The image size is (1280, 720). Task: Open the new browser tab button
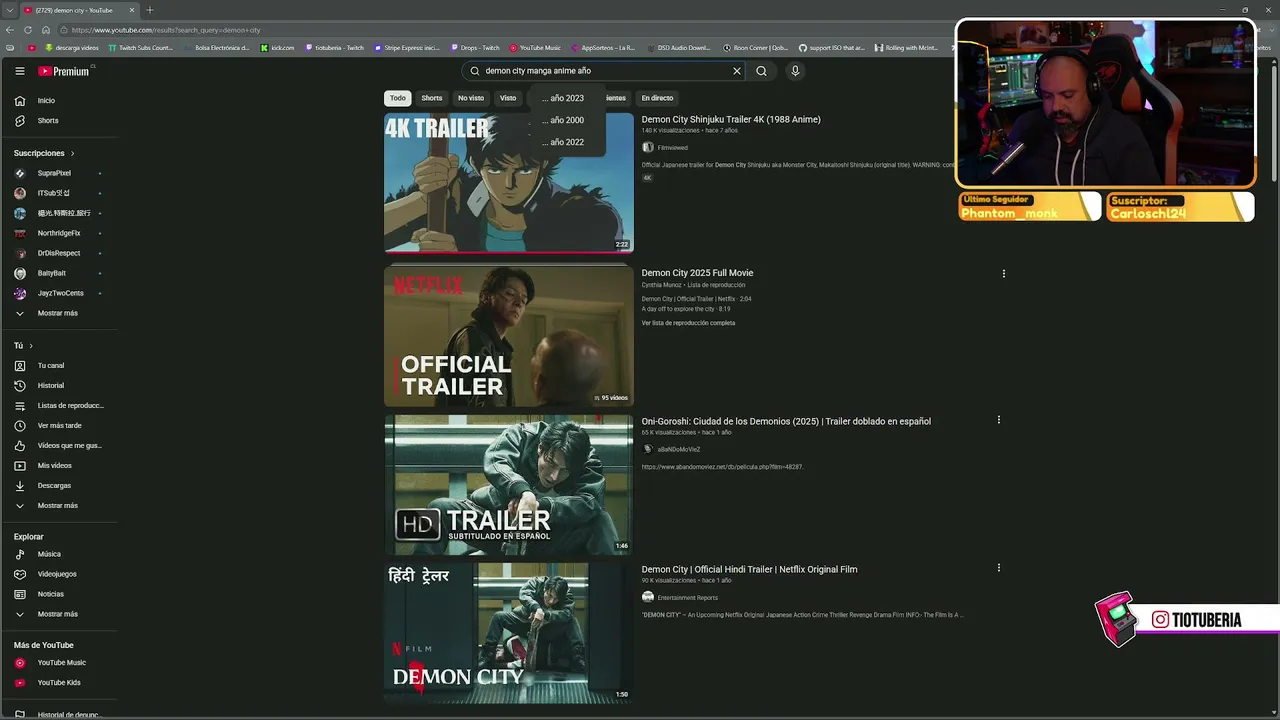[149, 10]
